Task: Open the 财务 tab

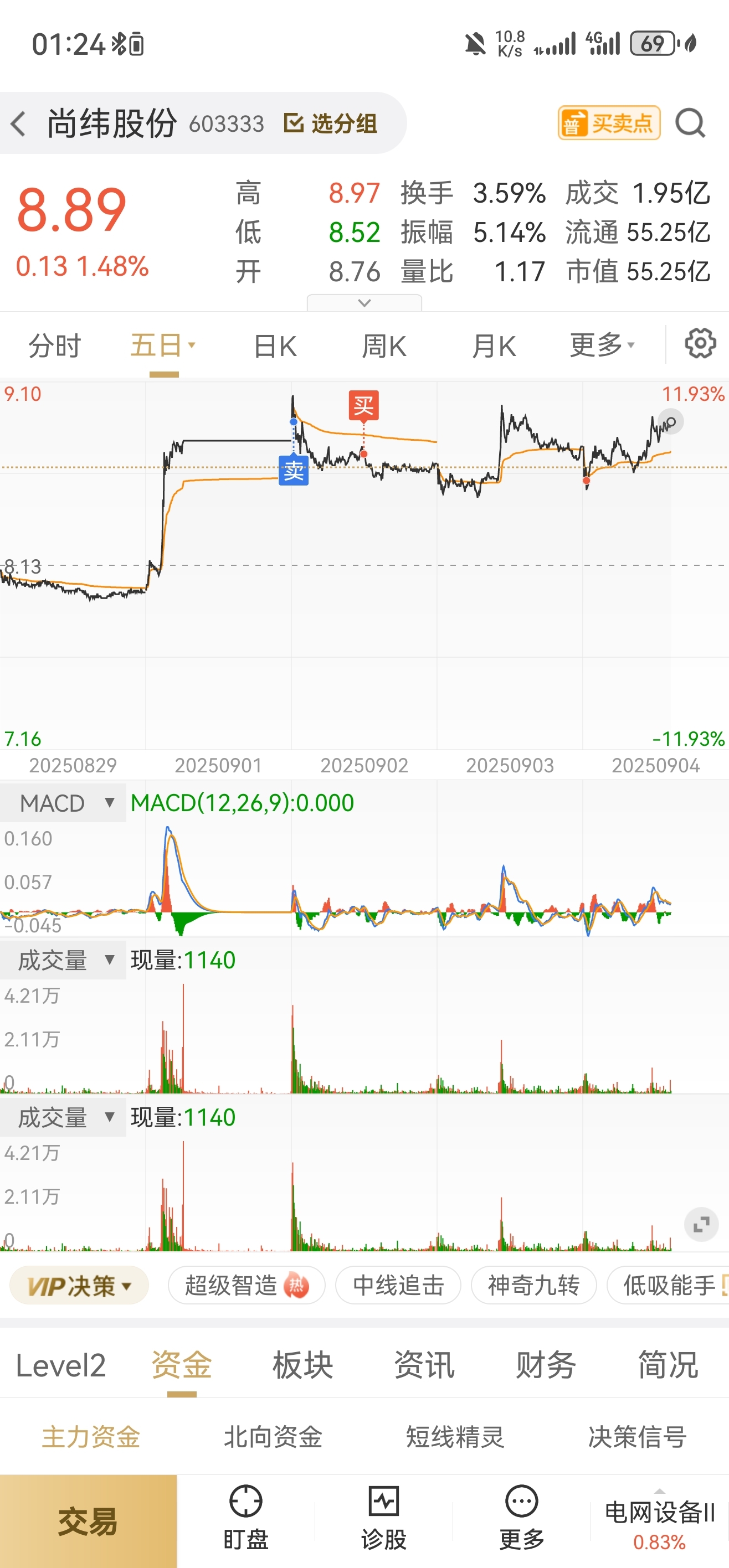Action: (546, 1365)
